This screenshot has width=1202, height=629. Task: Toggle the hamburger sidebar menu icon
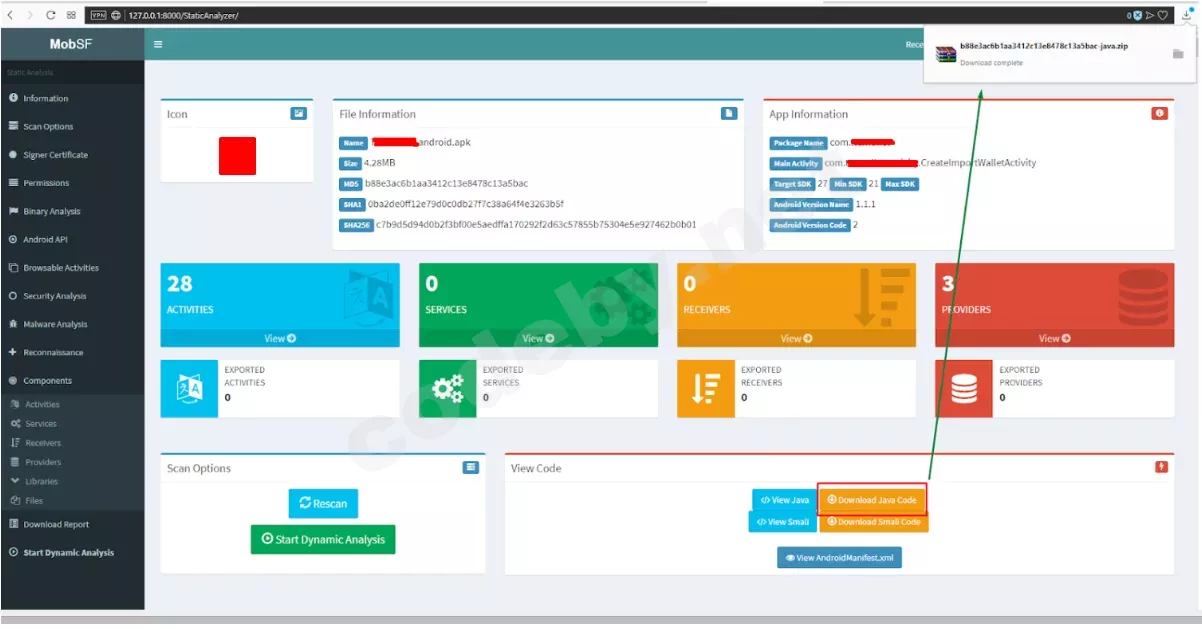click(158, 44)
